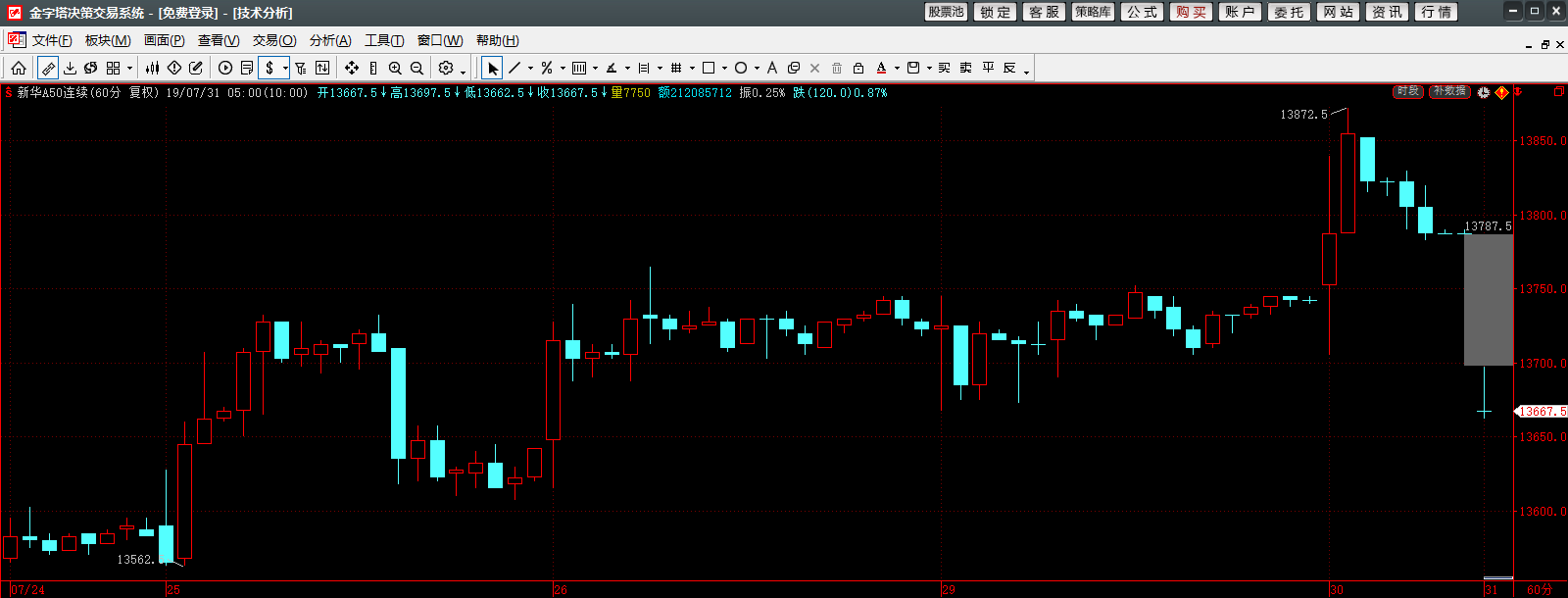Click the dollar sign icon
1568x598 pixels.
click(x=269, y=68)
